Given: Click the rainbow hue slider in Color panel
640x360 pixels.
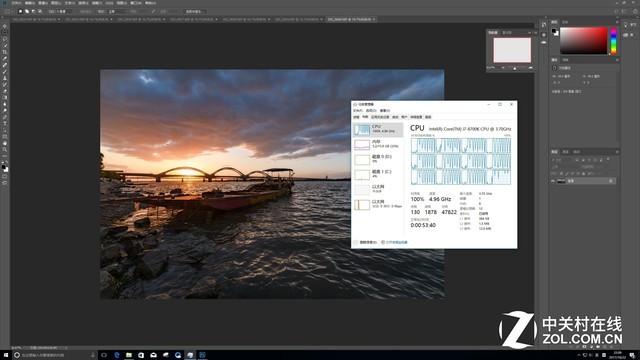Looking at the screenshot, I should (x=613, y=41).
